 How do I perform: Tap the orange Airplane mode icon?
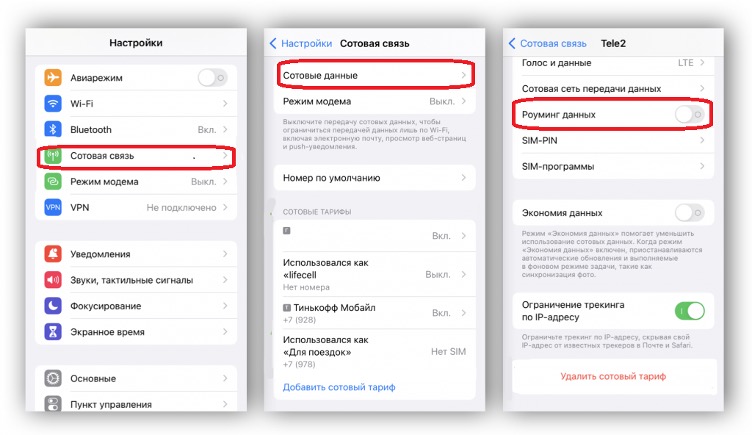coord(53,77)
